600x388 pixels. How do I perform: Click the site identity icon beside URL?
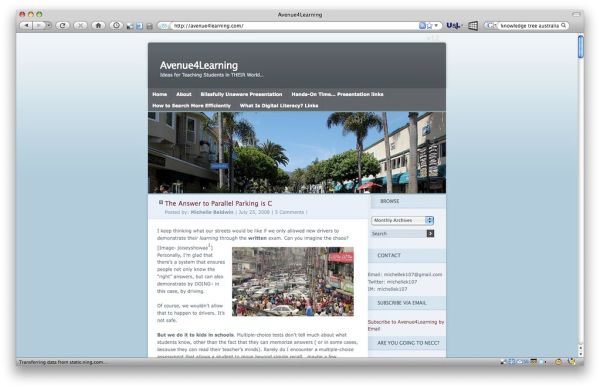point(165,26)
